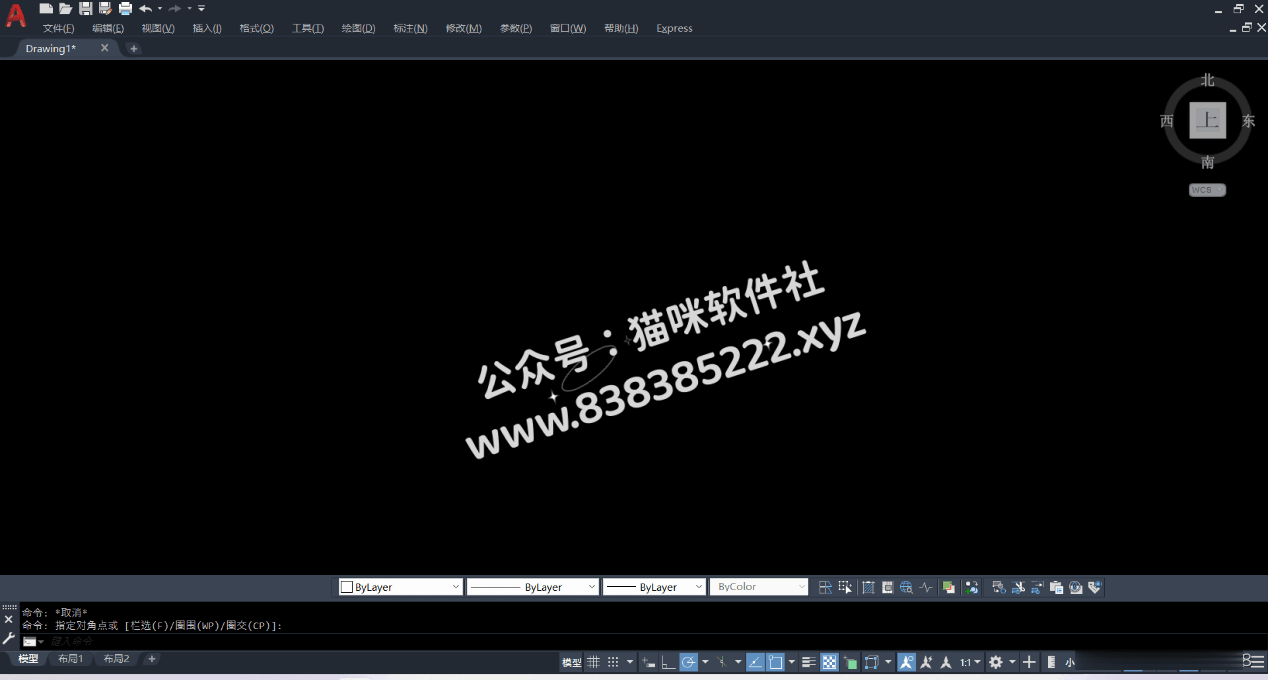The width and height of the screenshot is (1268, 680).
Task: Save the drawing with the floppy disk icon
Action: pos(85,8)
